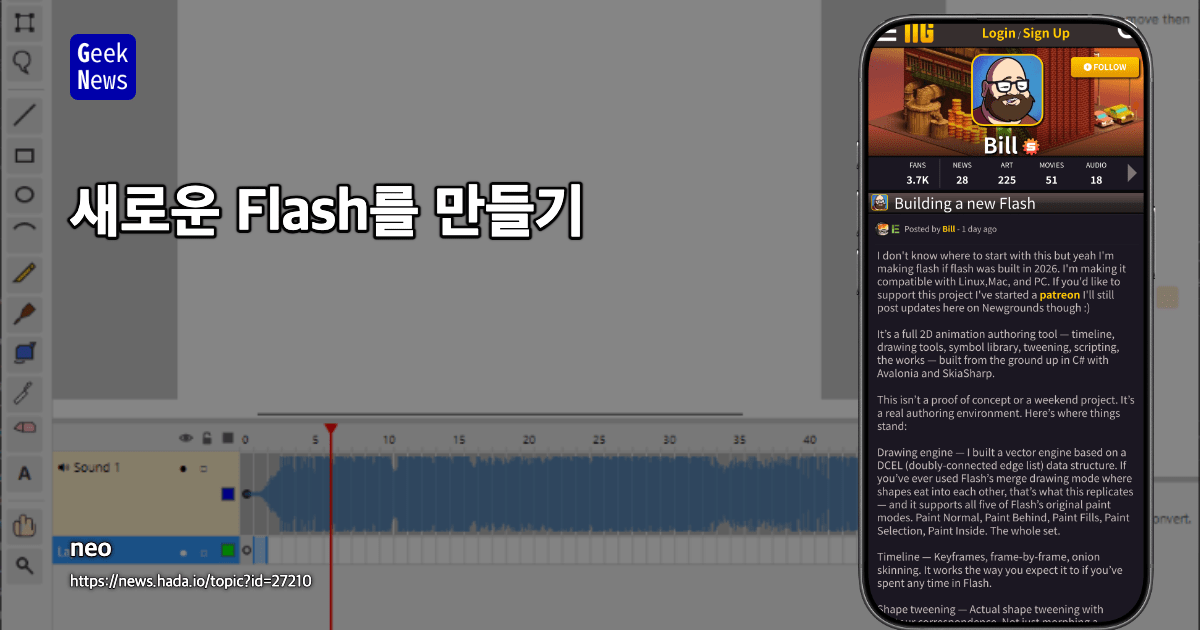Open the Newgrounds hamburger menu
The image size is (1200, 630).
tap(889, 32)
